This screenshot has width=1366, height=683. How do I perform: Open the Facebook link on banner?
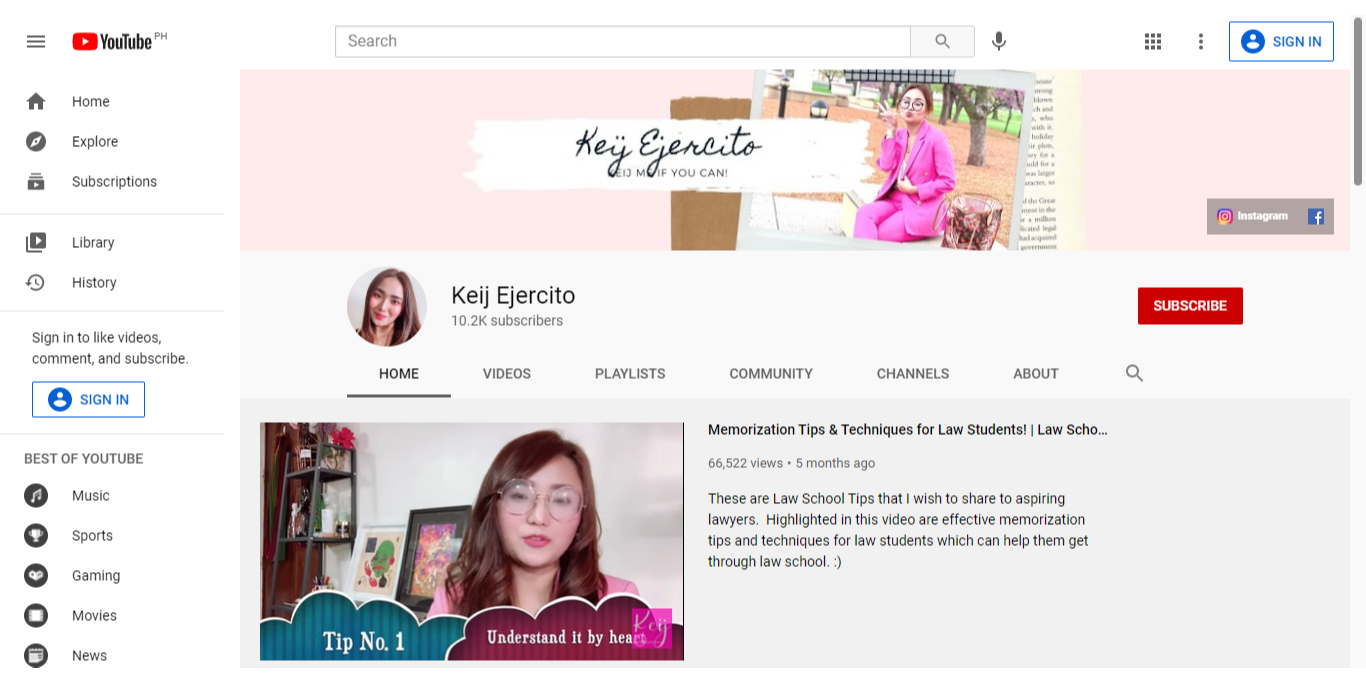[1316, 216]
